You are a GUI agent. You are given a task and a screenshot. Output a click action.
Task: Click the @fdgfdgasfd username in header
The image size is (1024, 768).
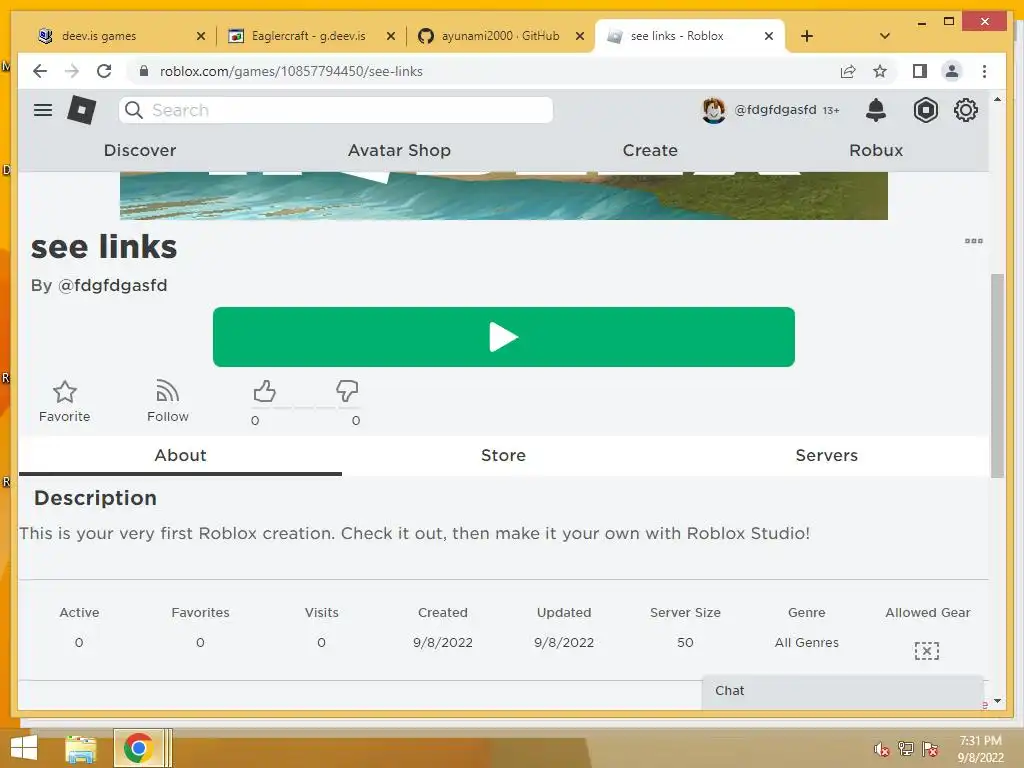[775, 110]
